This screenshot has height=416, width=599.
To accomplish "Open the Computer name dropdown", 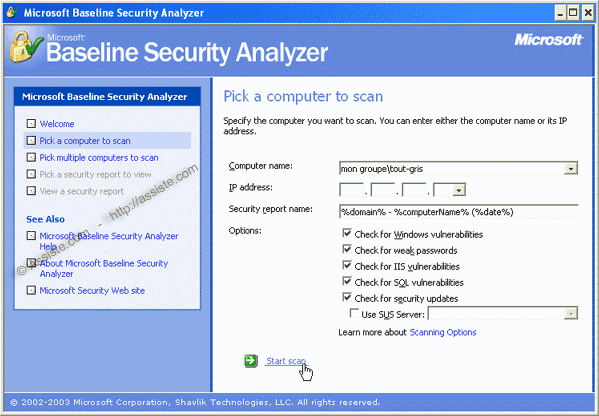I will tap(570, 168).
